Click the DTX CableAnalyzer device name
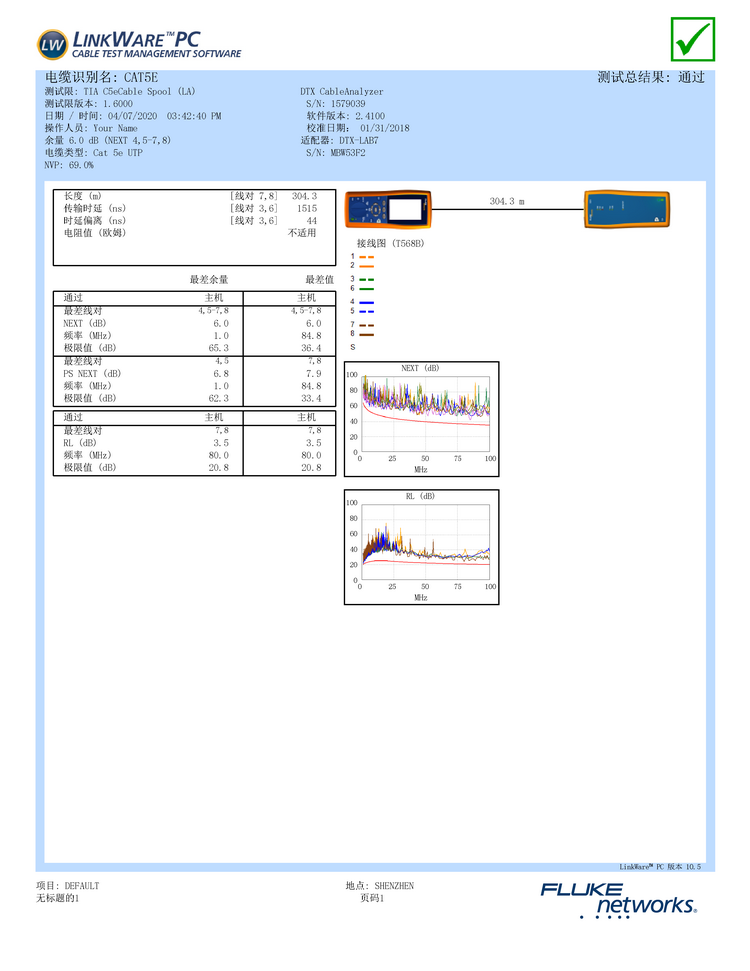 341,91
